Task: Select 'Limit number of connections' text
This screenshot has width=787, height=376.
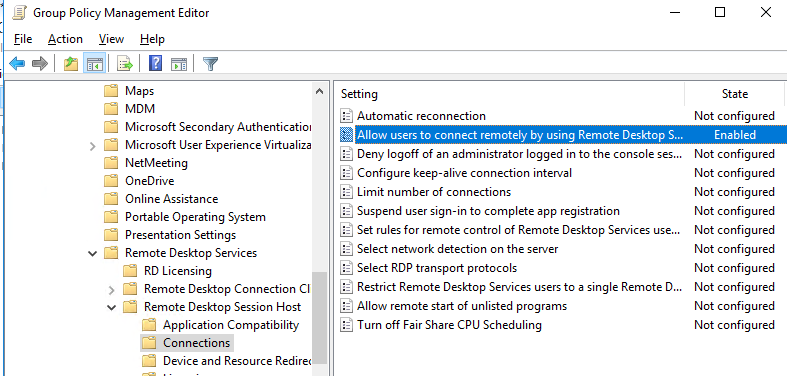Action: 434,192
